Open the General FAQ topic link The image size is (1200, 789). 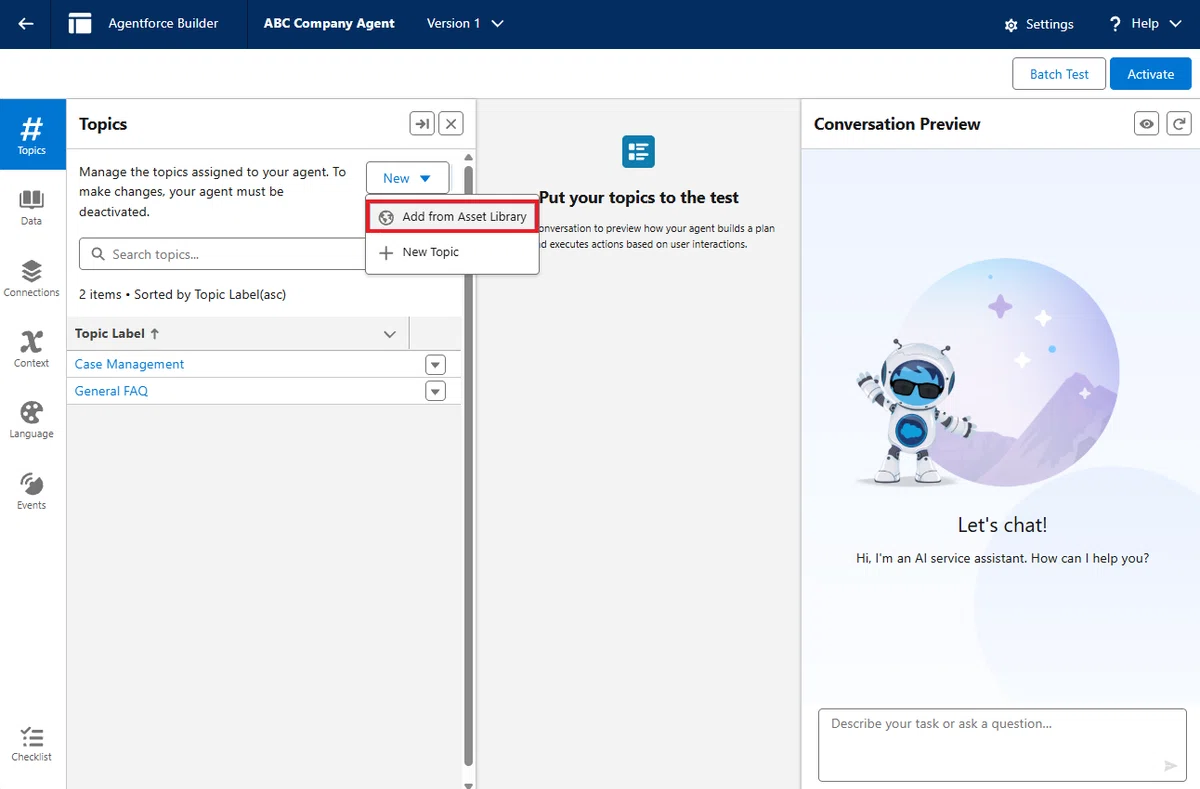(111, 391)
